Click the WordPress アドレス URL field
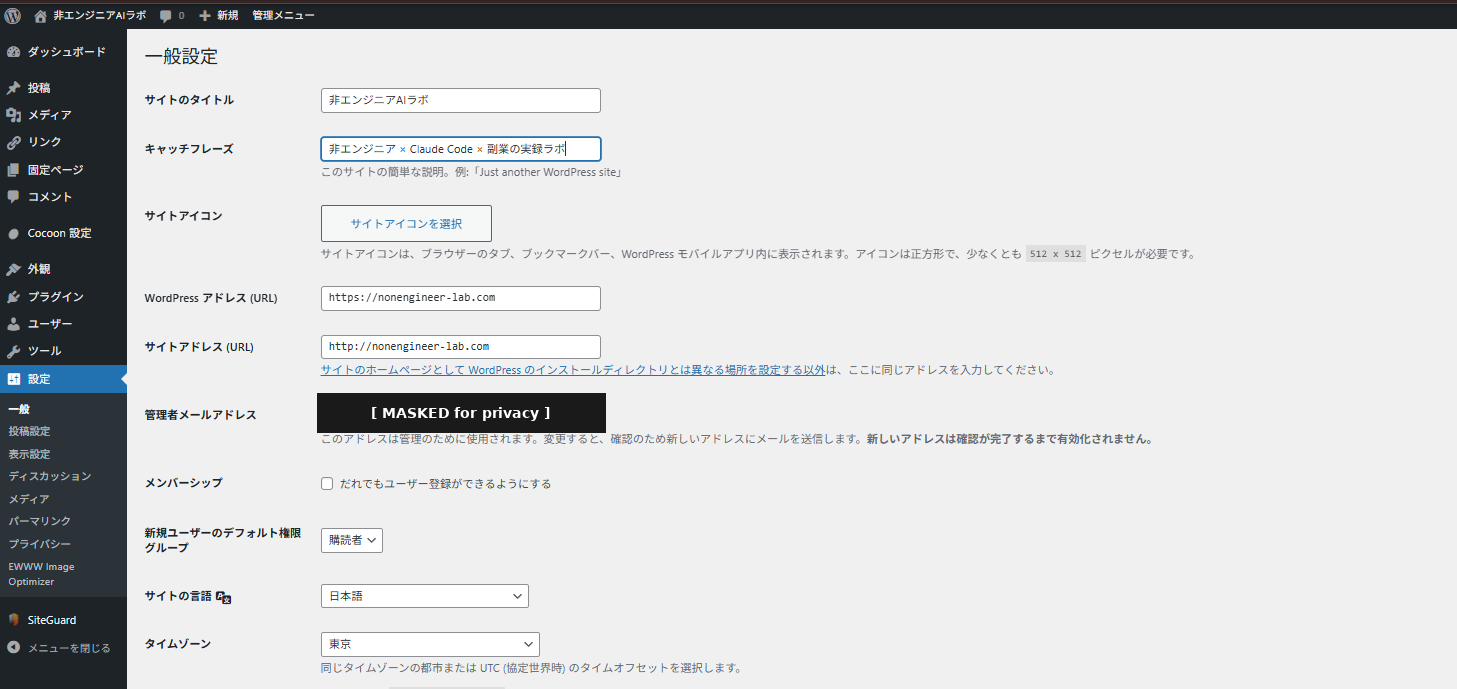 461,298
